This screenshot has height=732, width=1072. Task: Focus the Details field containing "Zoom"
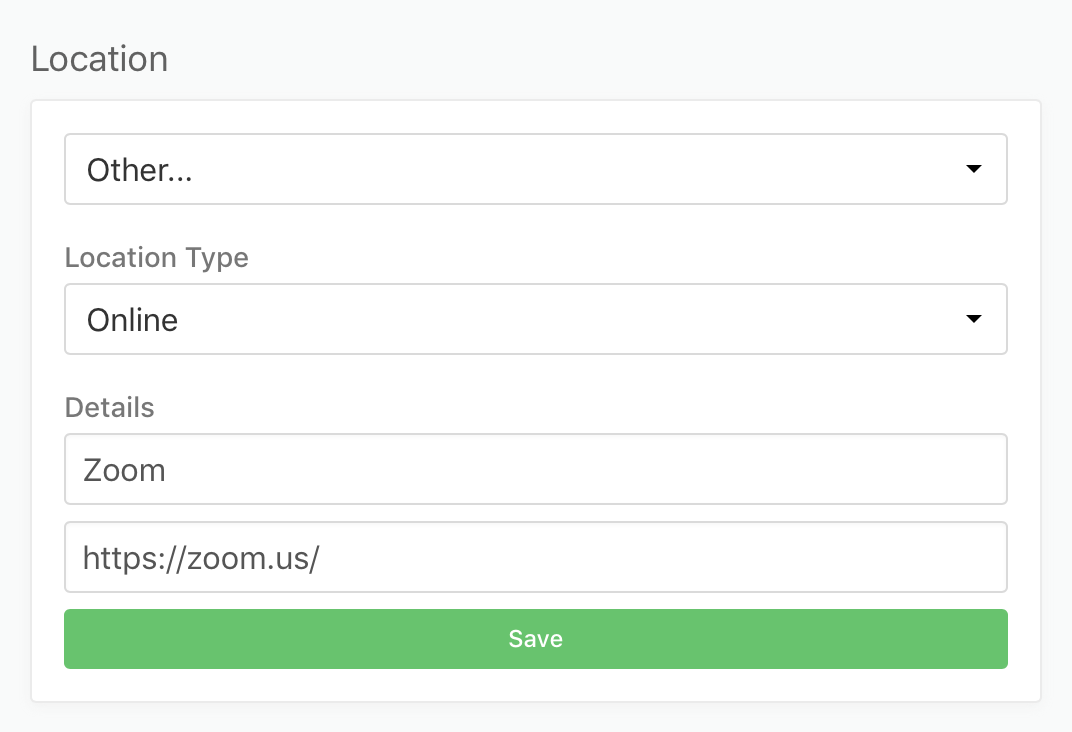(535, 469)
